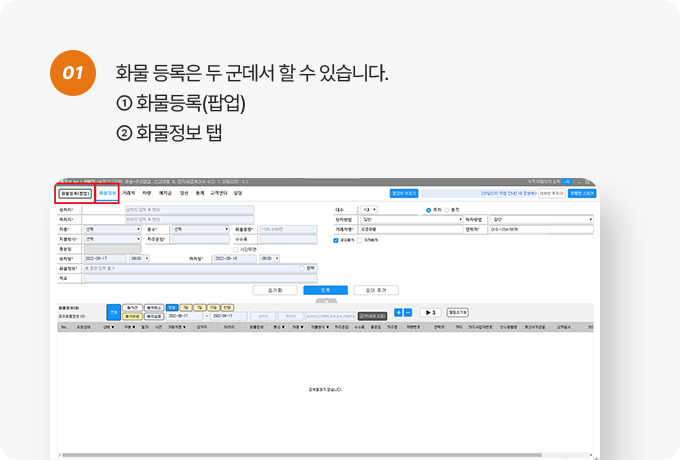680x460 pixels.
Task: Select the 독차 radio button
Action: point(428,210)
